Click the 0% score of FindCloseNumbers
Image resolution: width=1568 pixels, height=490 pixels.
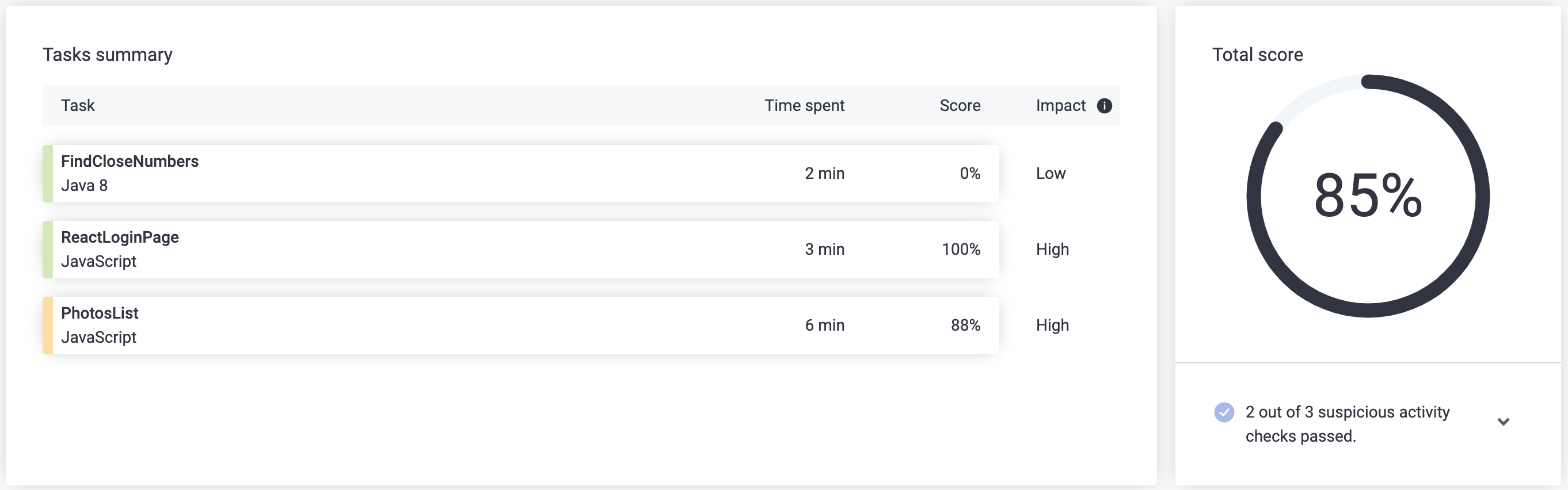970,174
